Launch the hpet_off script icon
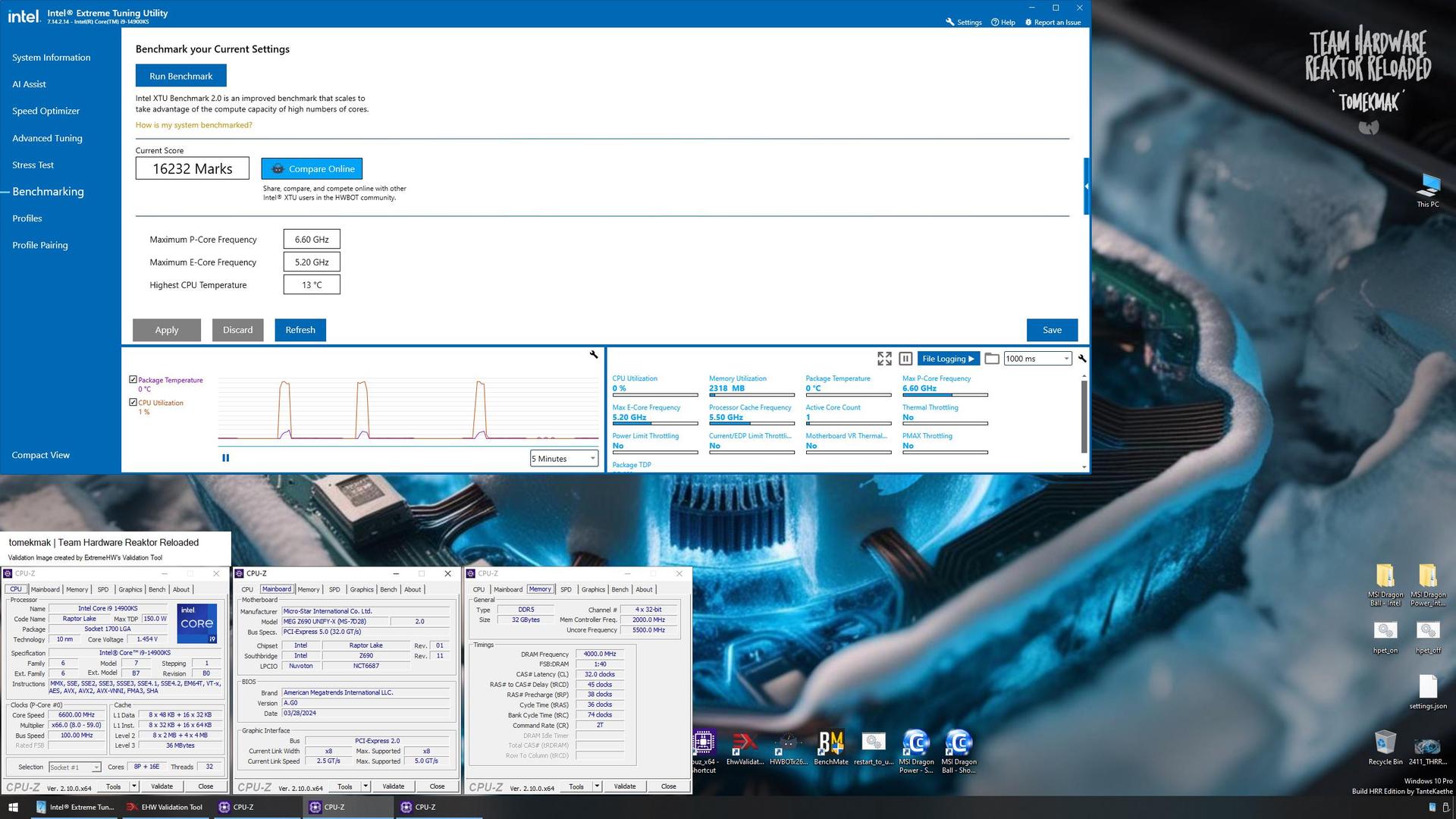The height and width of the screenshot is (819, 1456). pos(1428,637)
